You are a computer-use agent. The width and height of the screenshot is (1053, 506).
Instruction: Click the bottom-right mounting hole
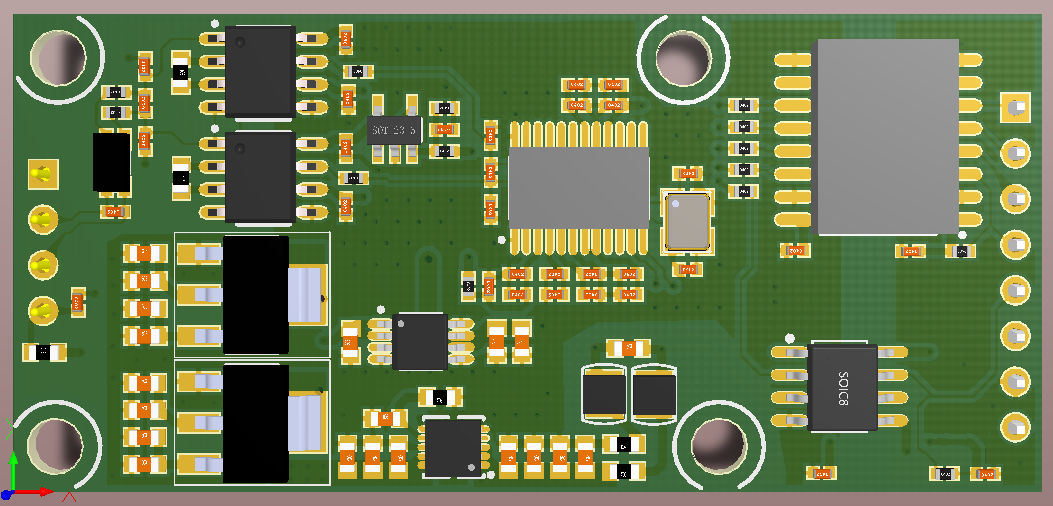coord(719,446)
